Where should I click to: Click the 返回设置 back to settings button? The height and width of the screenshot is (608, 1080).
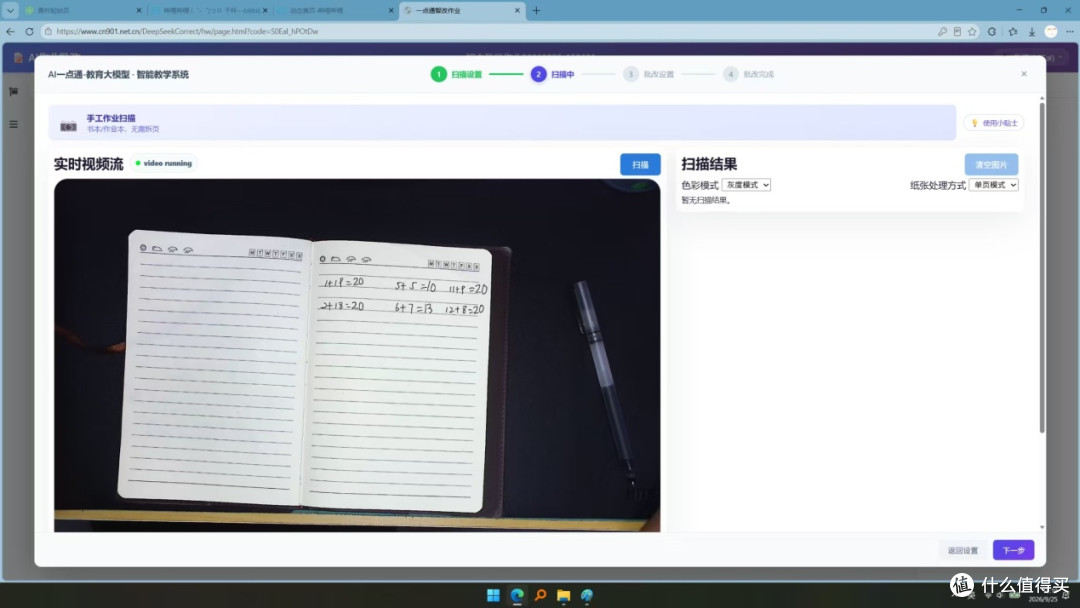tap(962, 550)
